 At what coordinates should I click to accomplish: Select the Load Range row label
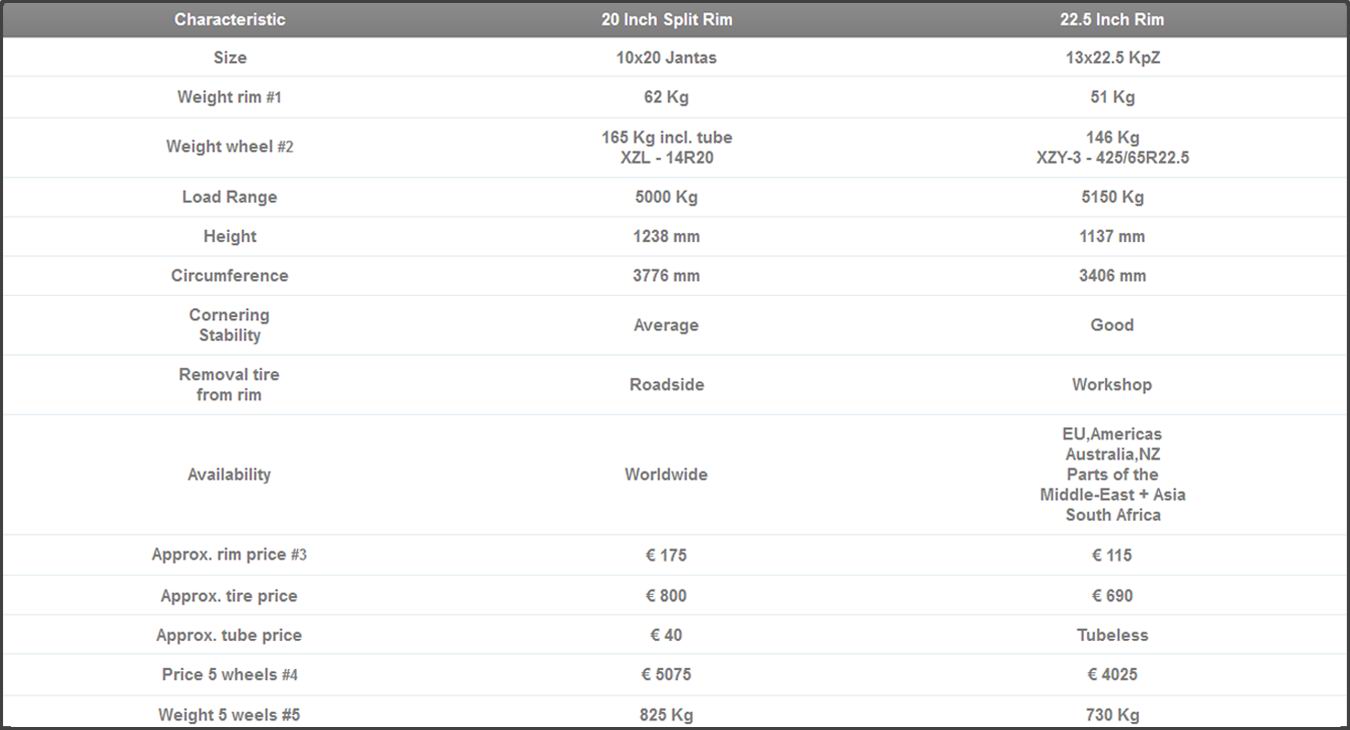(x=229, y=197)
